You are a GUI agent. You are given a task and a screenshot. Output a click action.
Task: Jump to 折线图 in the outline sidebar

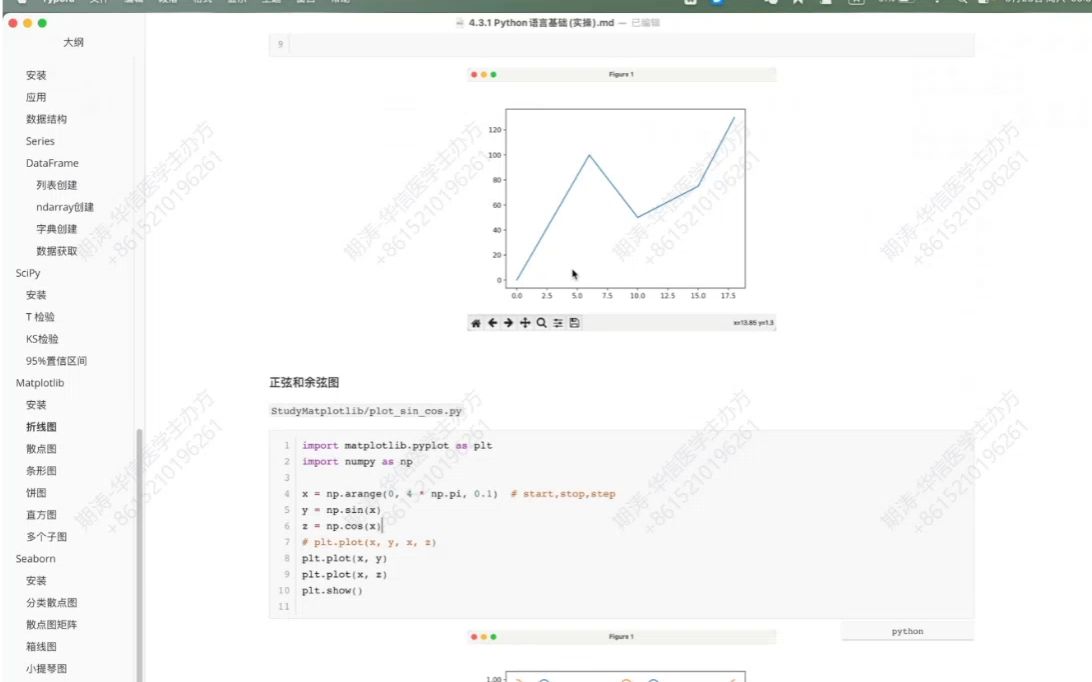(x=42, y=426)
